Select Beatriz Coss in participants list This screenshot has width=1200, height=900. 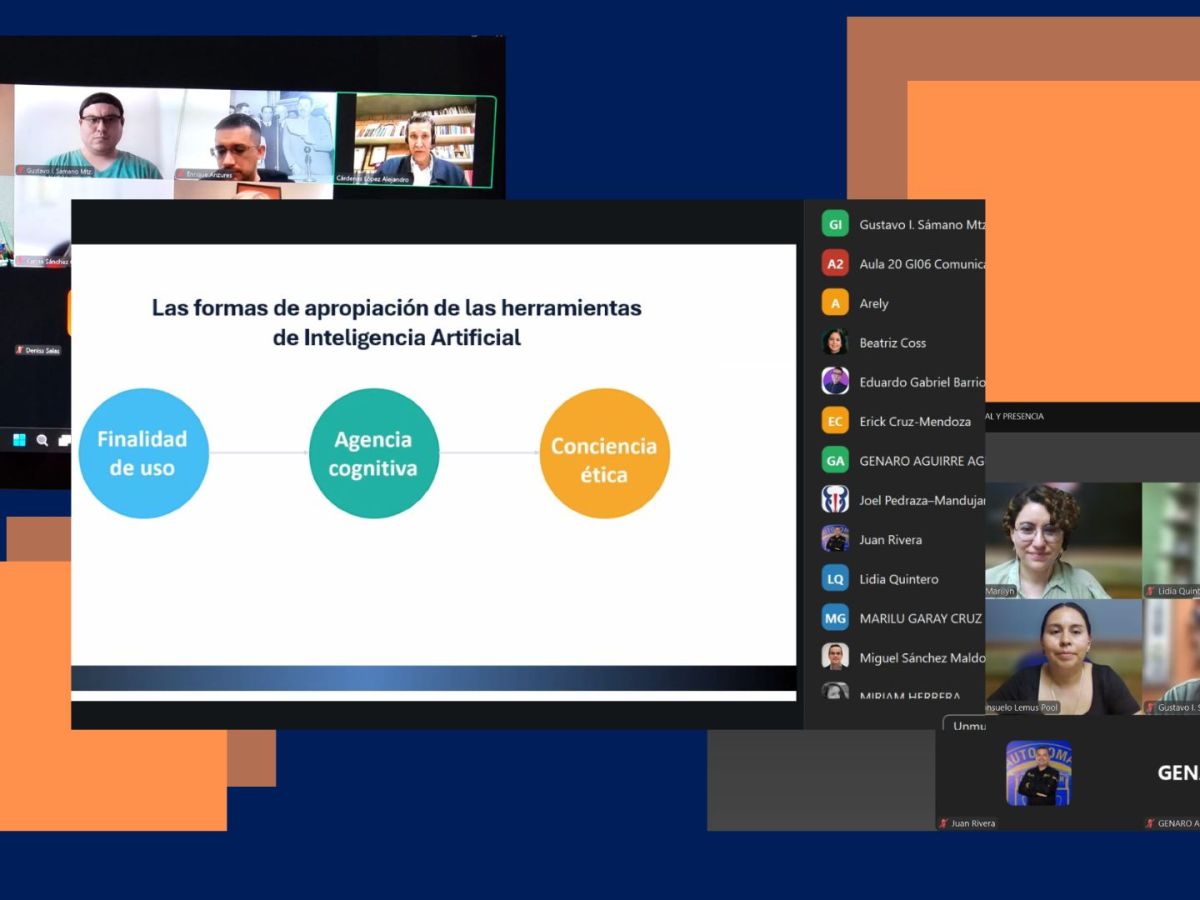pyautogui.click(x=894, y=342)
